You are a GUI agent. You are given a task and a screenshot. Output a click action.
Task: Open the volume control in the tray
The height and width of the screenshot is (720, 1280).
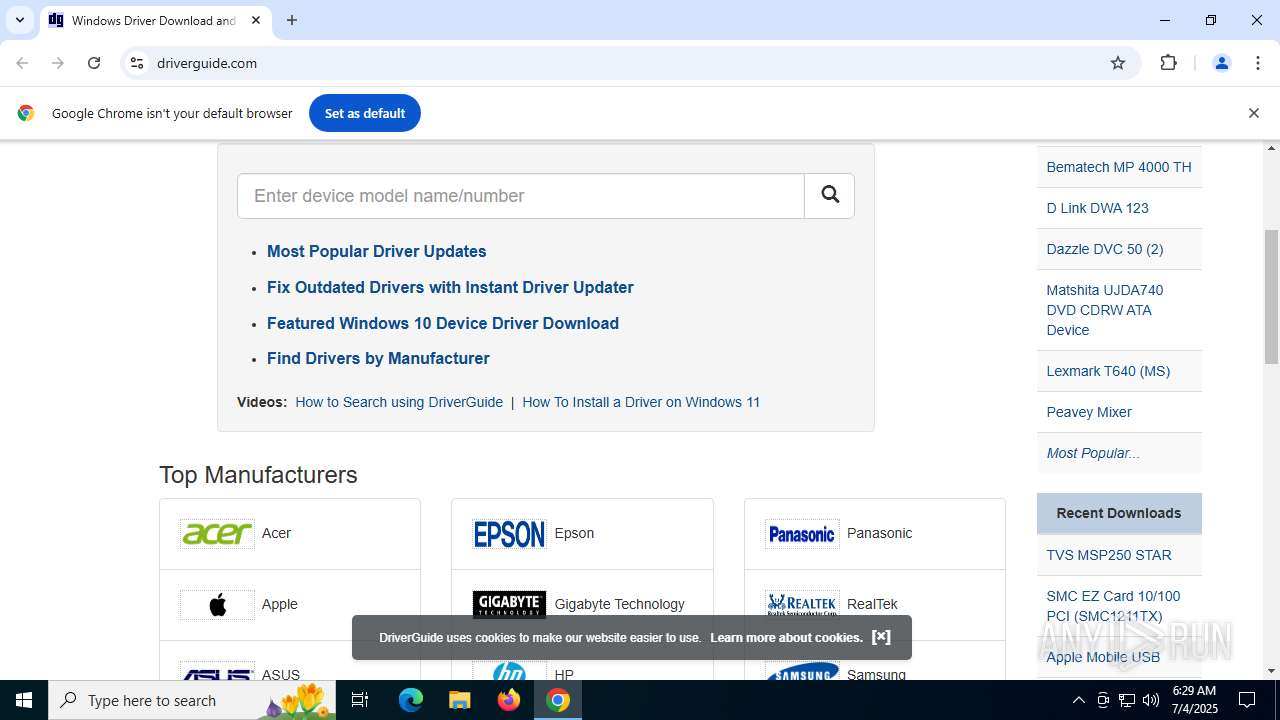(1151, 700)
